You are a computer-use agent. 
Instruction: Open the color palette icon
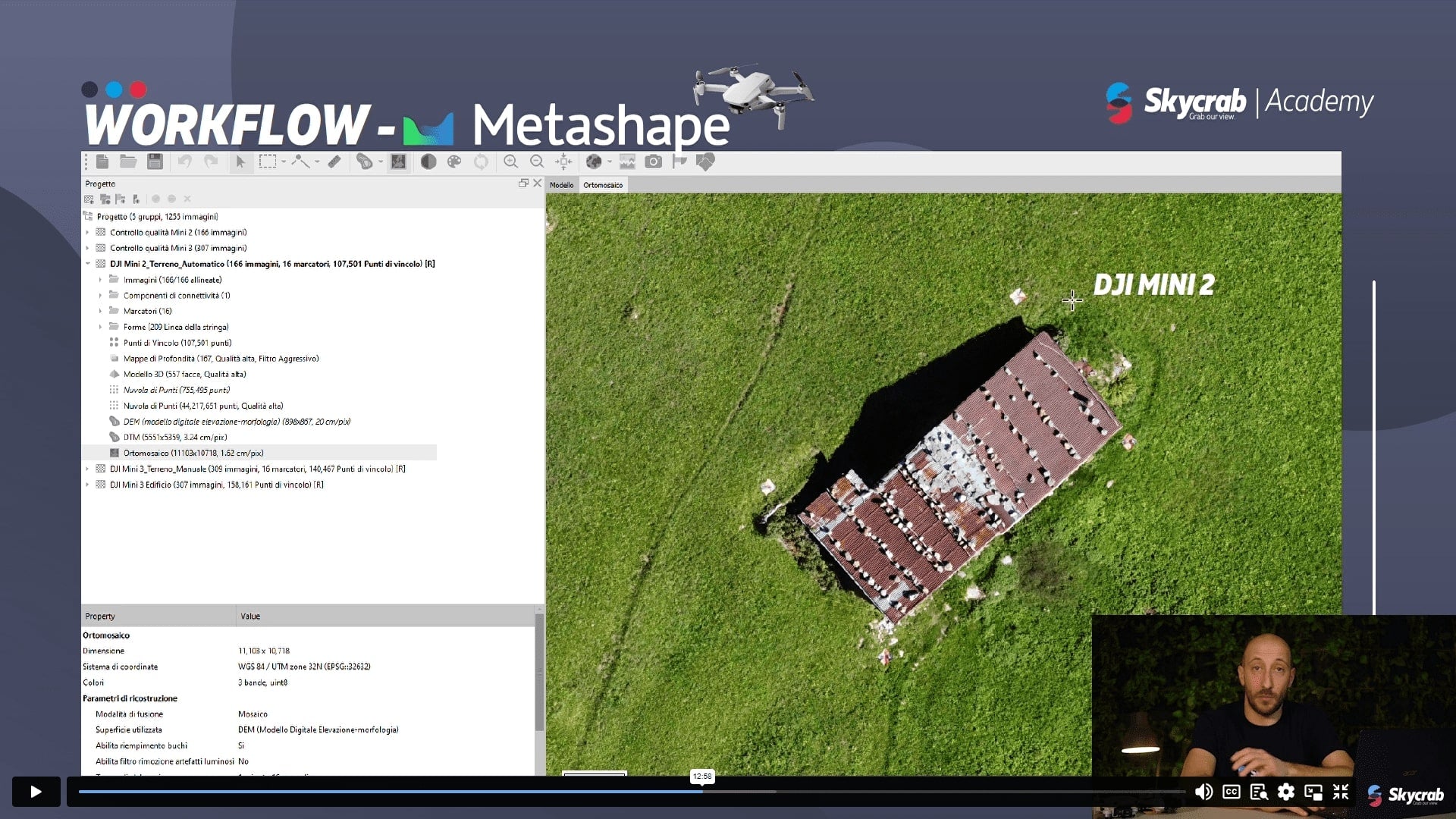point(454,162)
